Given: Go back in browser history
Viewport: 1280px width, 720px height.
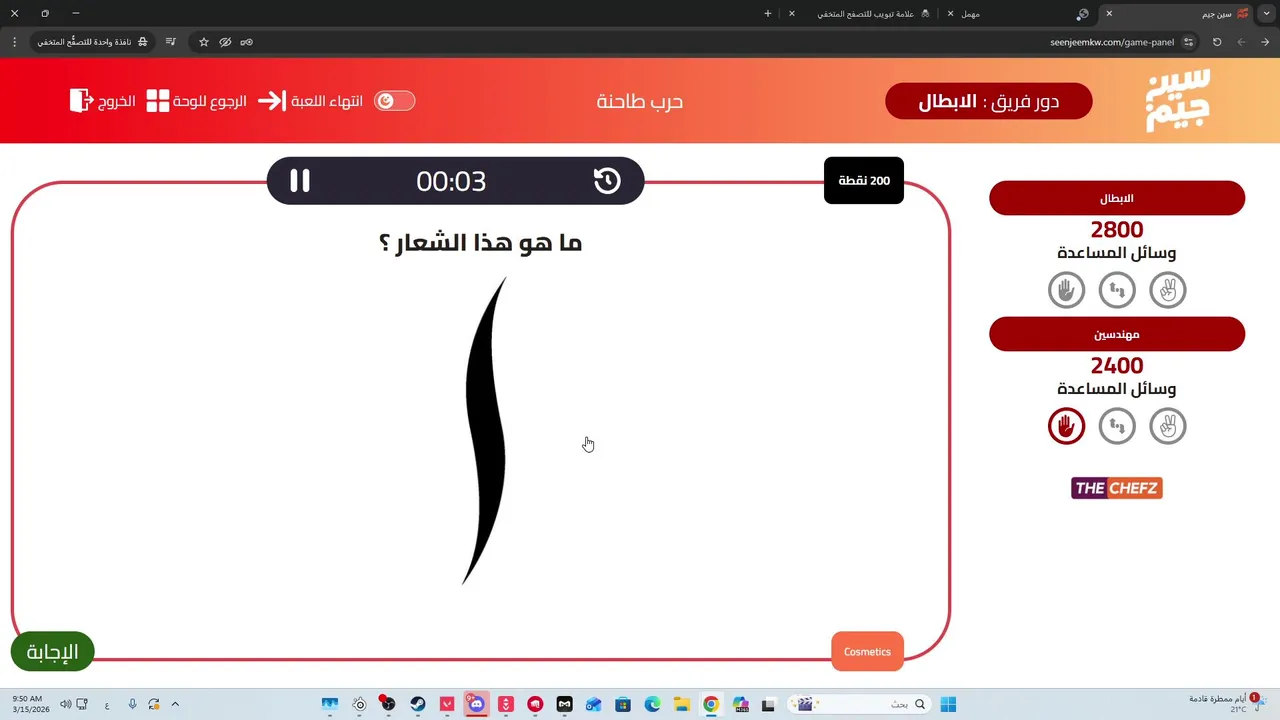Looking at the screenshot, I should (x=1265, y=42).
